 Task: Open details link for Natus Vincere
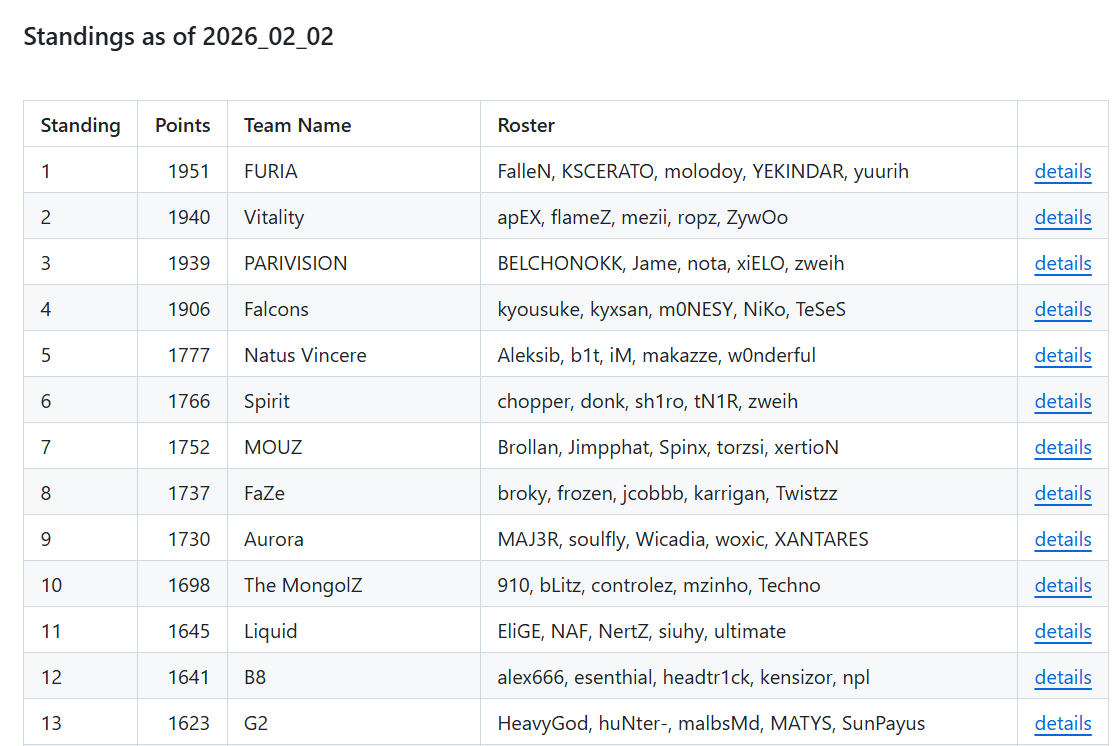tap(1062, 355)
